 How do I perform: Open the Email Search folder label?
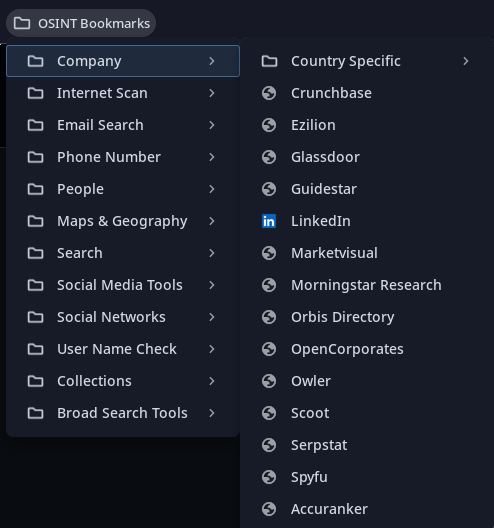coord(100,125)
